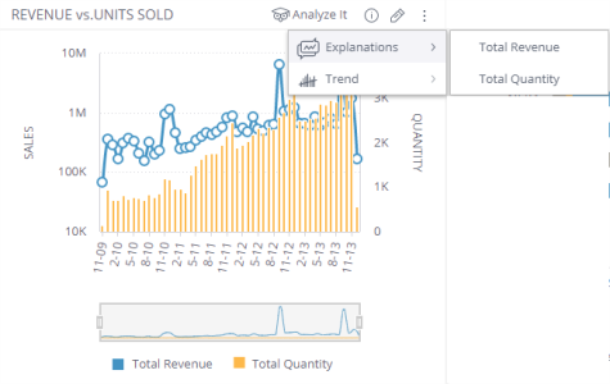Screen dimensions: 610x384
Task: Click the Trend bars icon
Action: pyautogui.click(x=307, y=80)
